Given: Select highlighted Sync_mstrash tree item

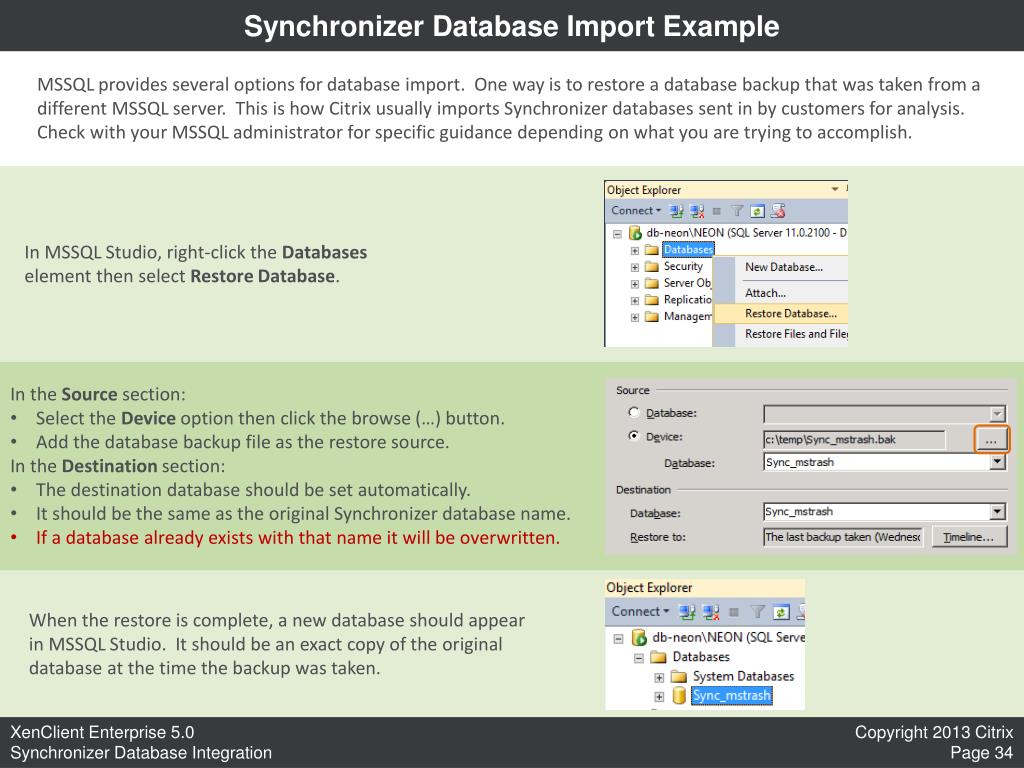Looking at the screenshot, I should pos(731,696).
